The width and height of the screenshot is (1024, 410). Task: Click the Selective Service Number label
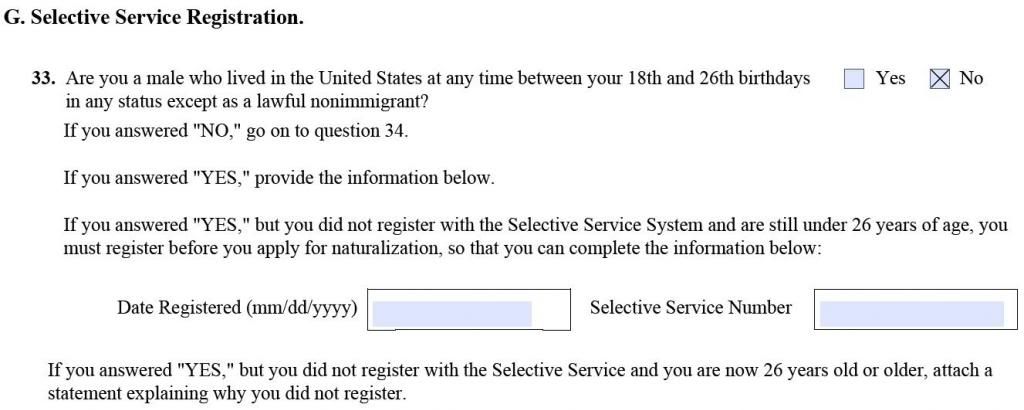point(691,308)
